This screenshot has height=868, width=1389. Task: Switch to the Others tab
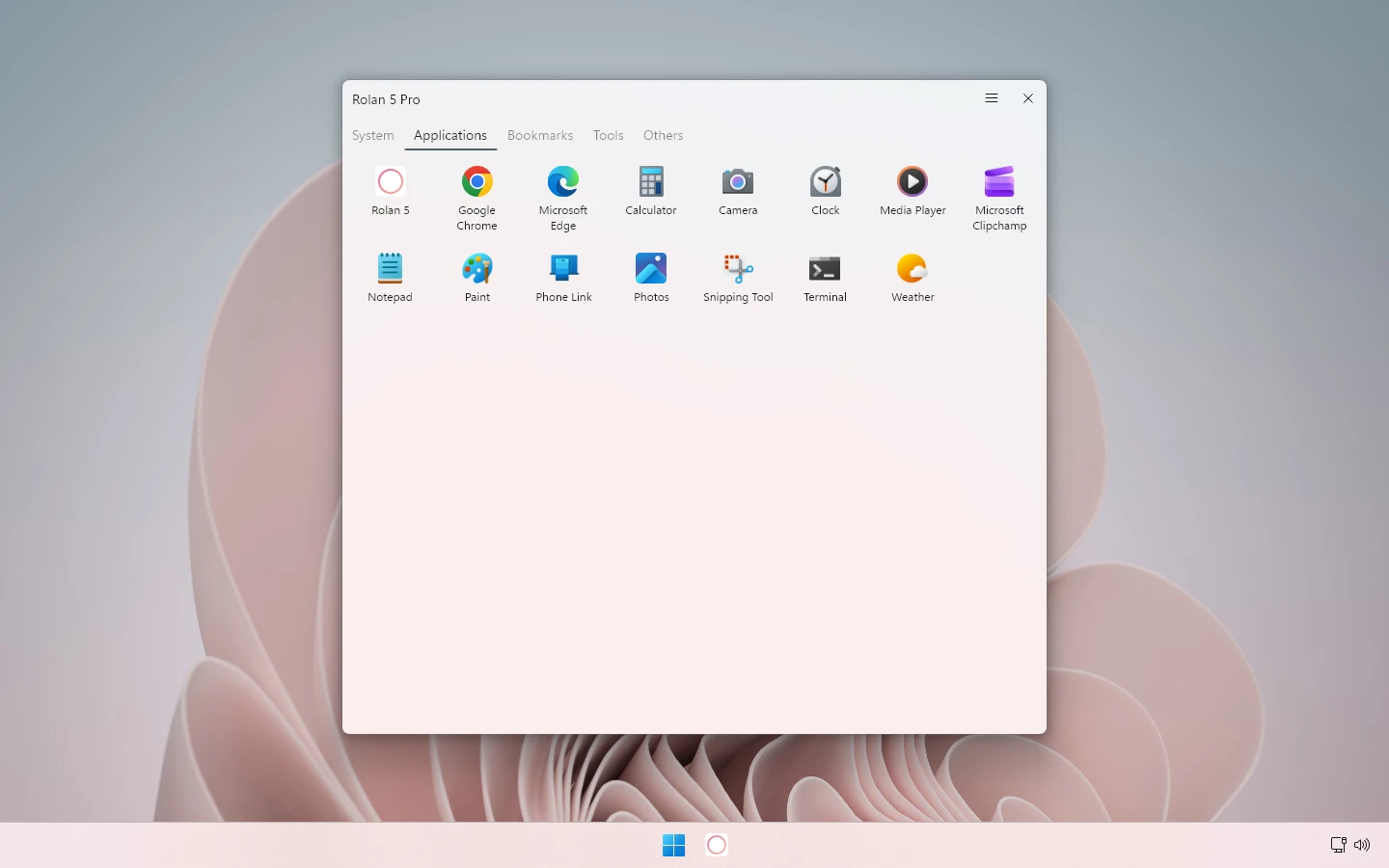(x=664, y=135)
